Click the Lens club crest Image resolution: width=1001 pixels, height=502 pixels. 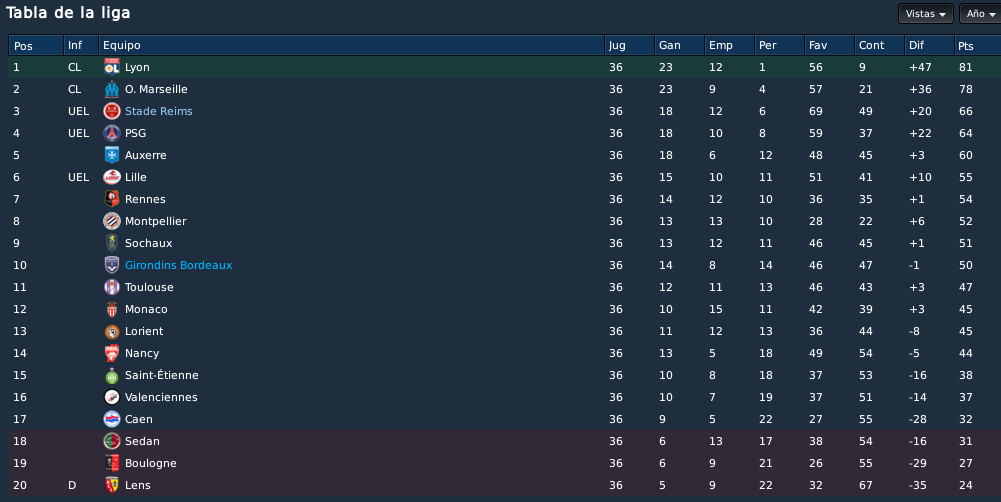pos(112,485)
